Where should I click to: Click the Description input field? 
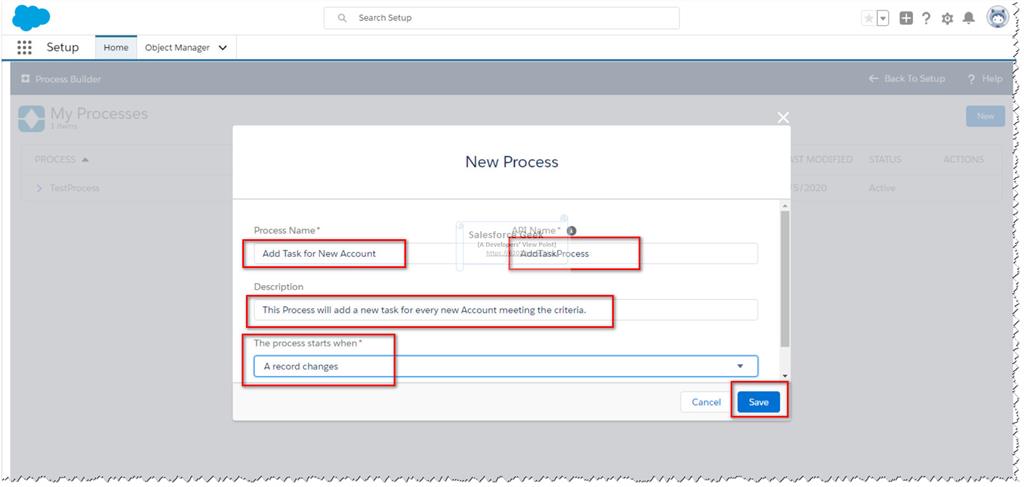(x=505, y=310)
